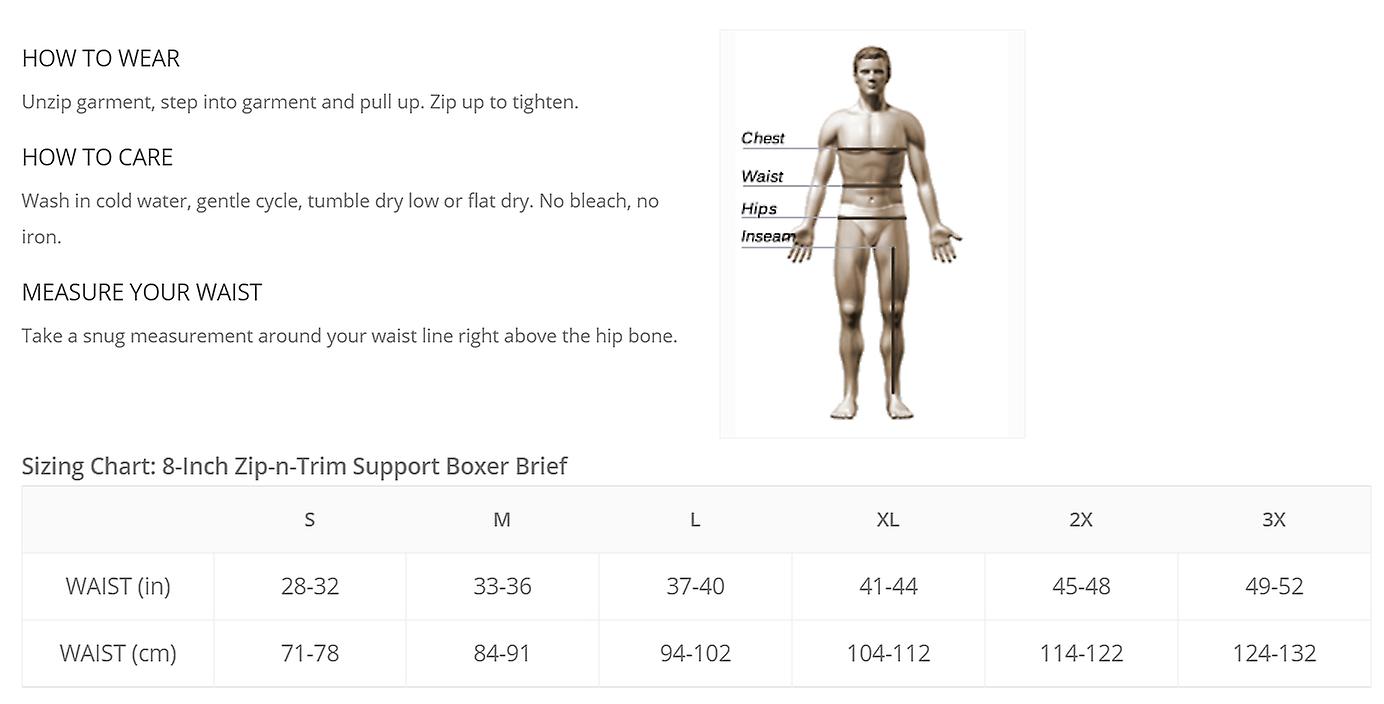Click the body measurement diagram image
1384x704 pixels.
[872, 234]
